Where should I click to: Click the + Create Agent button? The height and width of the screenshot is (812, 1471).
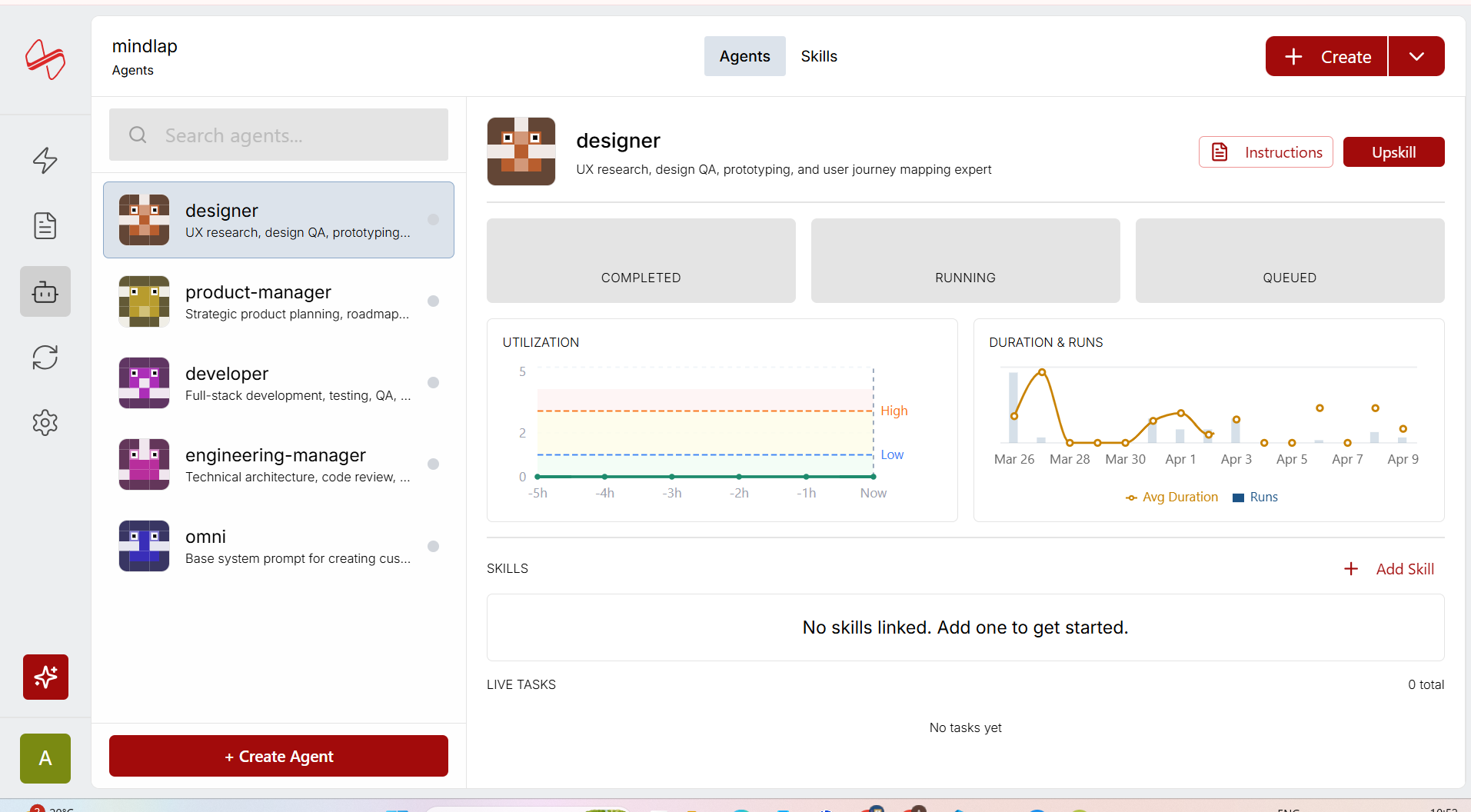pos(278,756)
